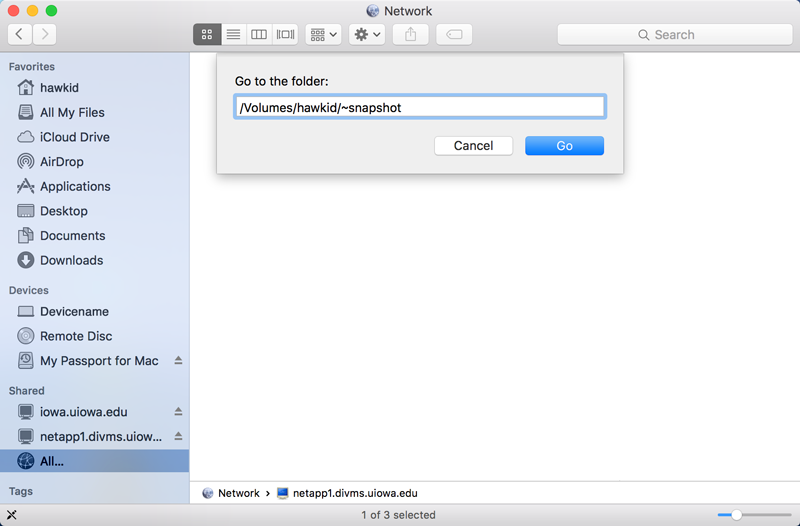Eject the netapp1.divms shared server

(x=178, y=437)
